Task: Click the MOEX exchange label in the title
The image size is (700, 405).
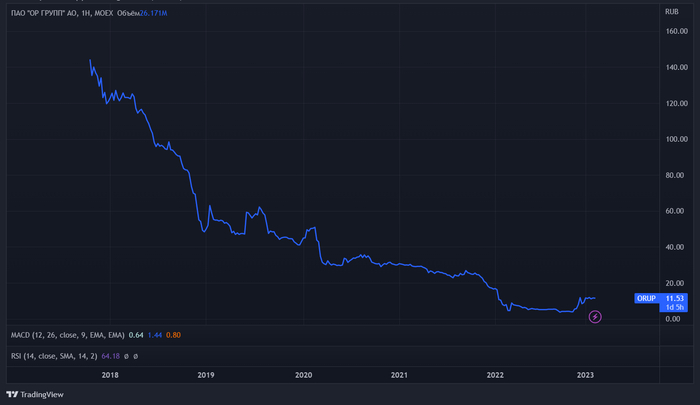Action: [104, 13]
